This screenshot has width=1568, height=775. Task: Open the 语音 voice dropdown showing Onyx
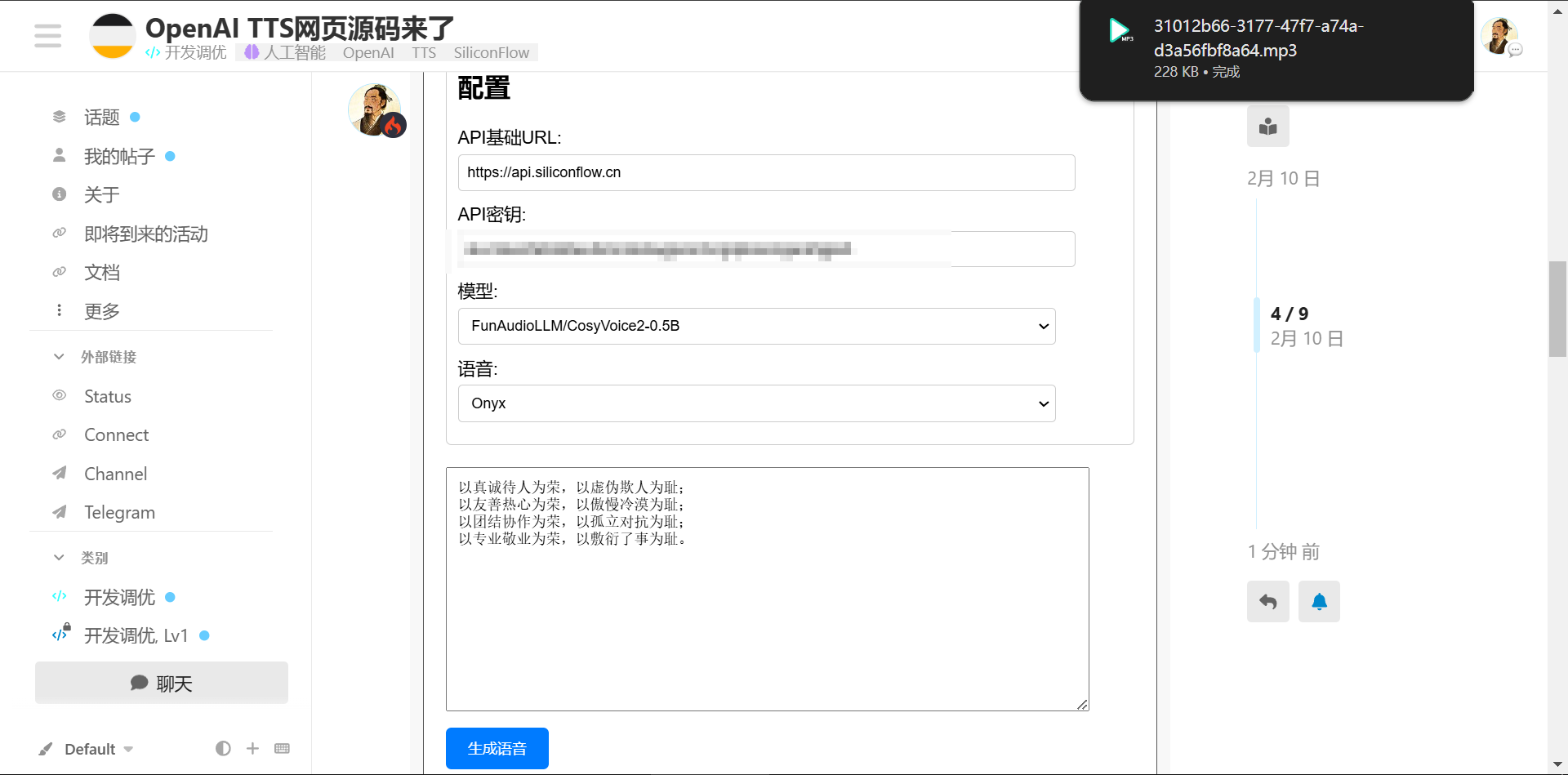coord(756,403)
